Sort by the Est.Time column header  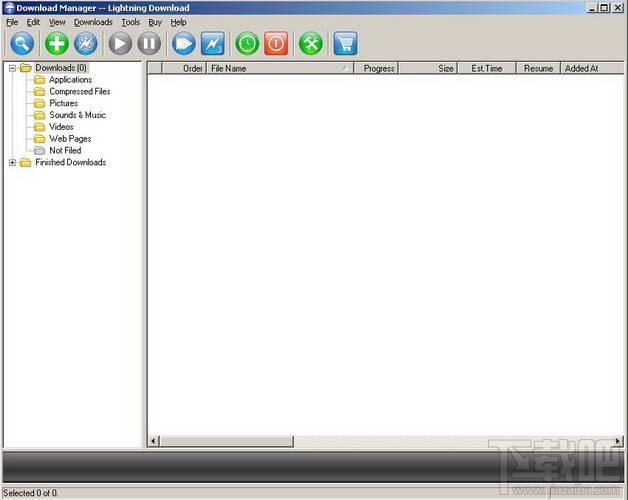487,69
